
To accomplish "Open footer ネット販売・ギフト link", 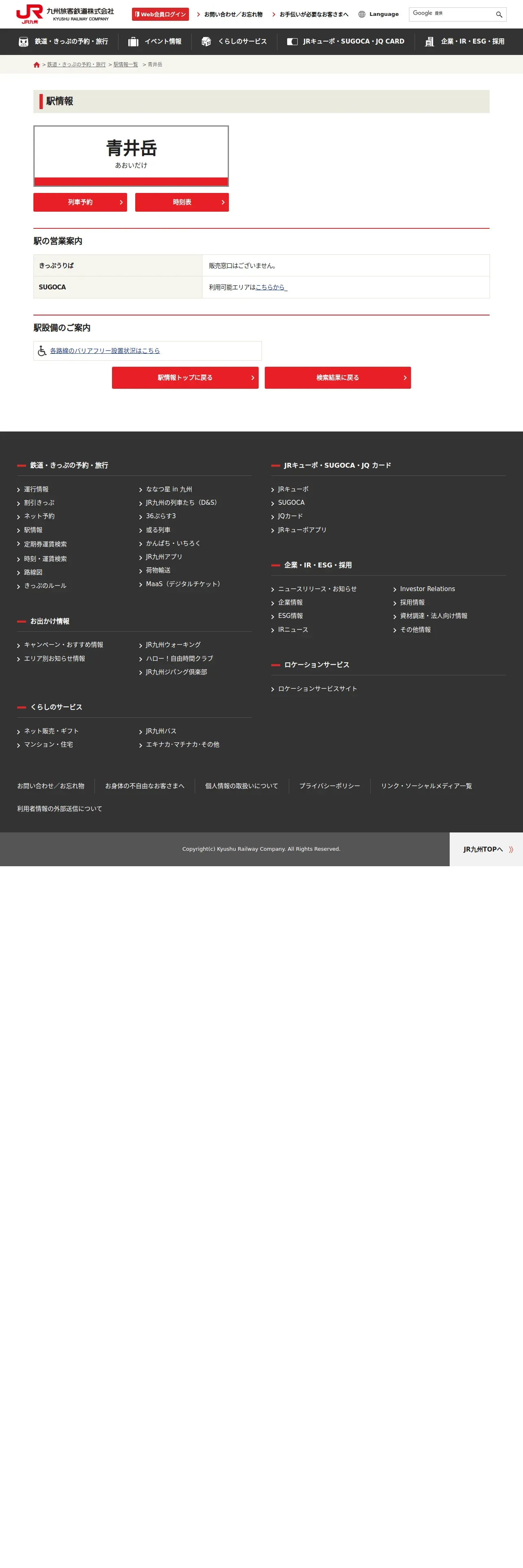I will [x=51, y=731].
